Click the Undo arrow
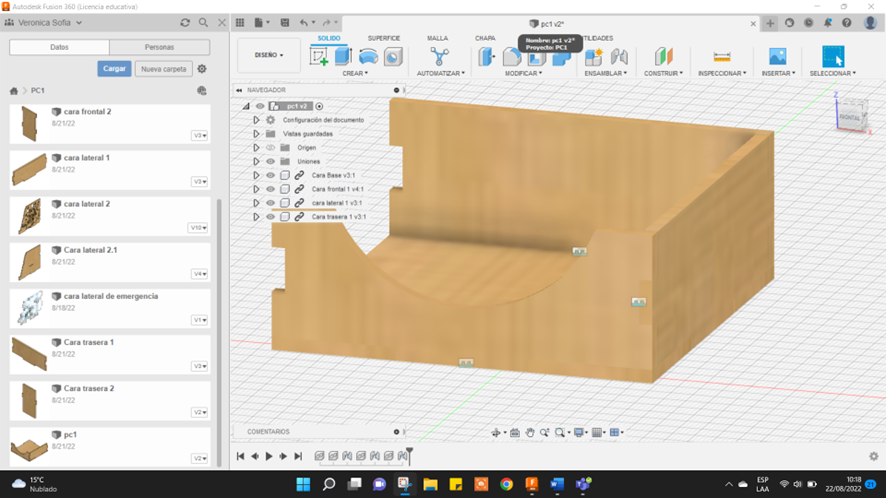This screenshot has width=886, height=498. (304, 23)
